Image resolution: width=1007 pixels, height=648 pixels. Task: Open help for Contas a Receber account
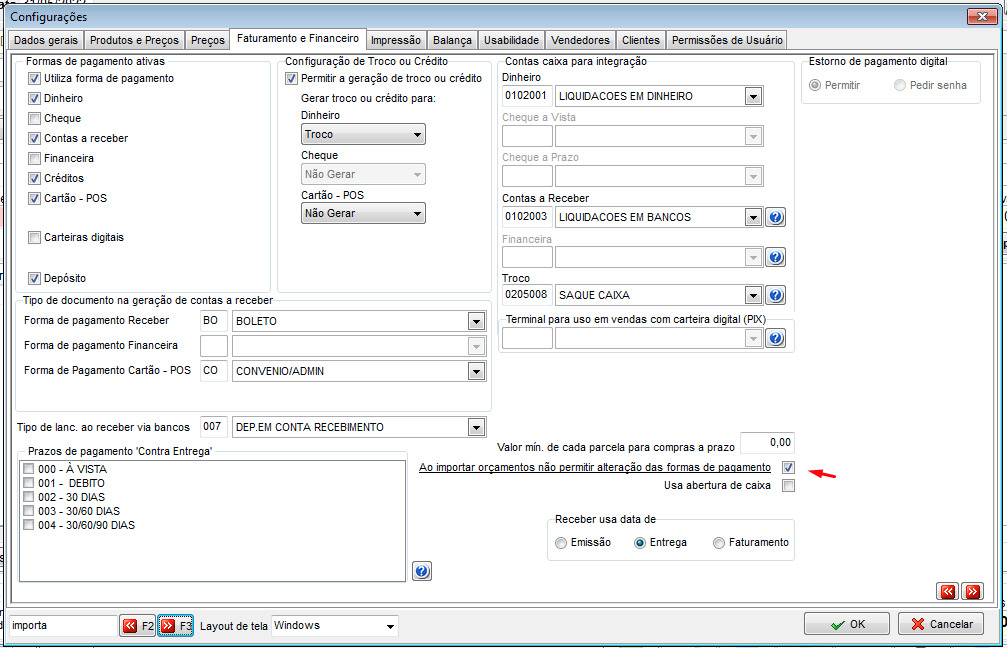(x=775, y=218)
